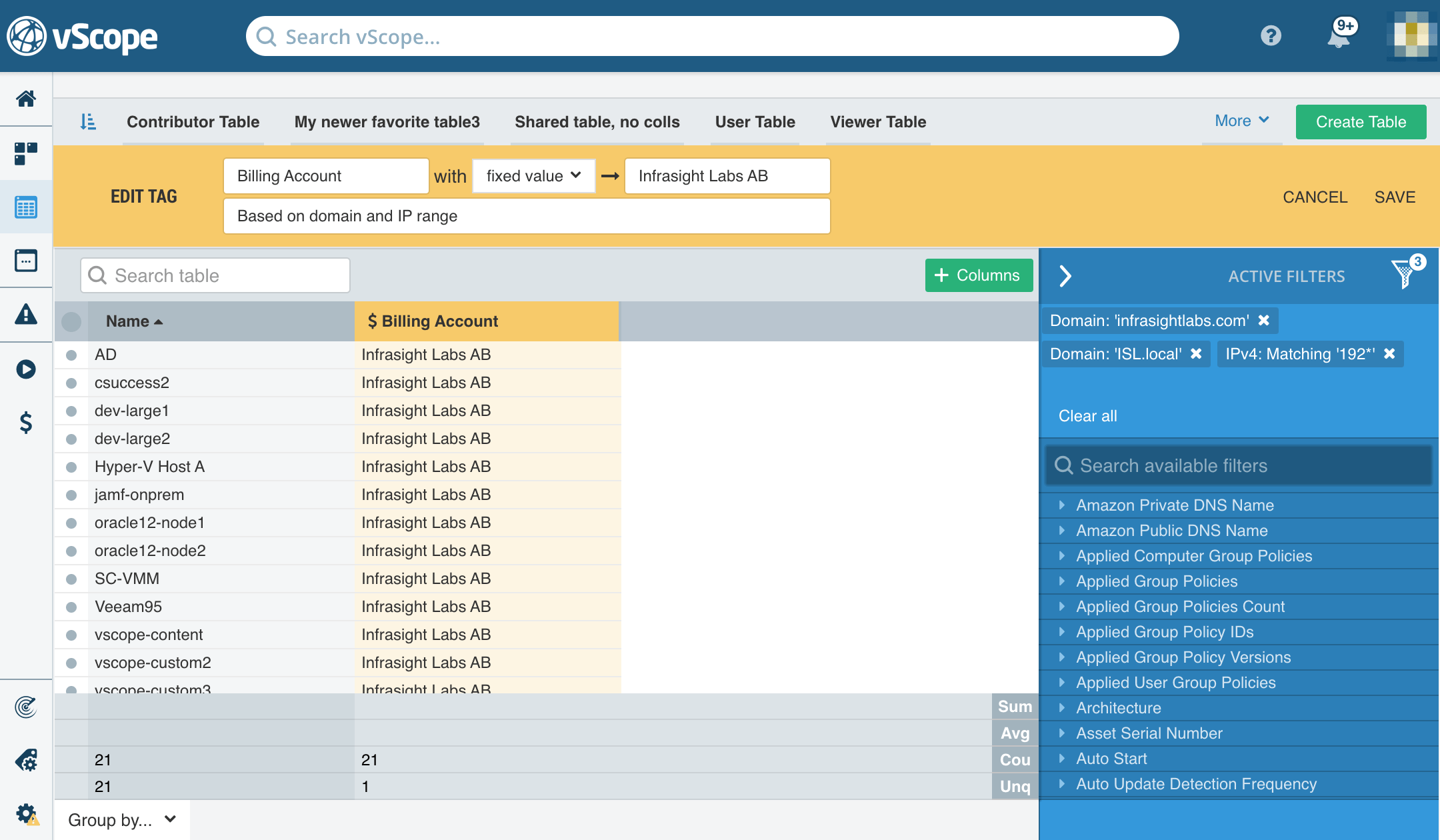This screenshot has height=840, width=1440.
Task: Click CANCEL in edit tag bar
Action: [x=1315, y=197]
